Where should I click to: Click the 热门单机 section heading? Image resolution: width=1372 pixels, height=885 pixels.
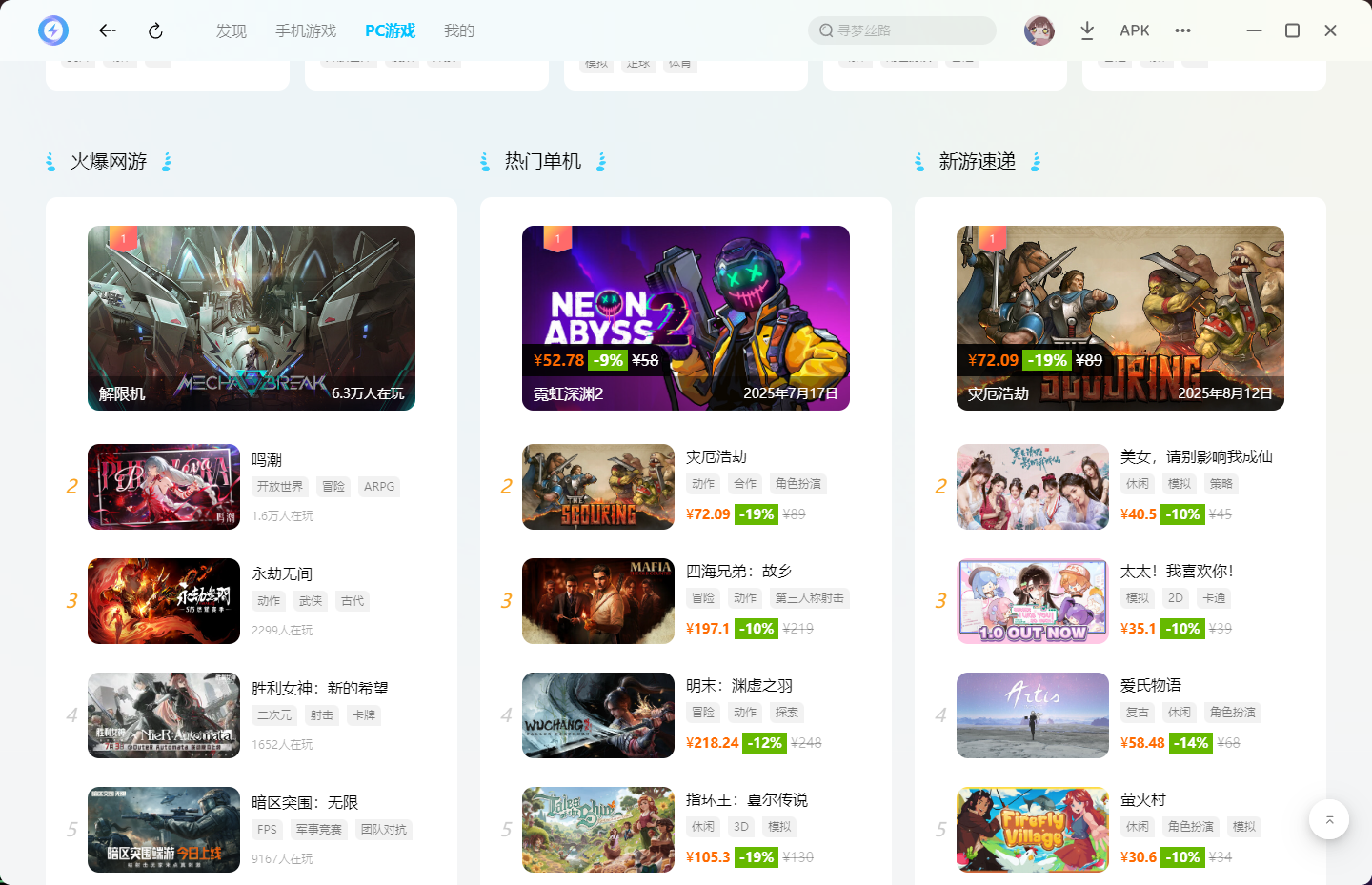coord(543,161)
